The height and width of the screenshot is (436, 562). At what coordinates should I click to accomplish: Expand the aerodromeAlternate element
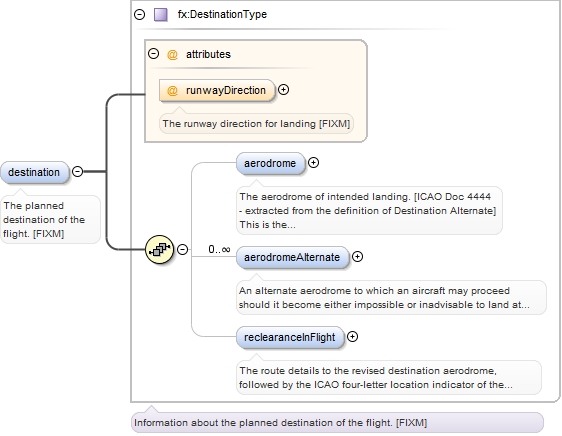(357, 256)
